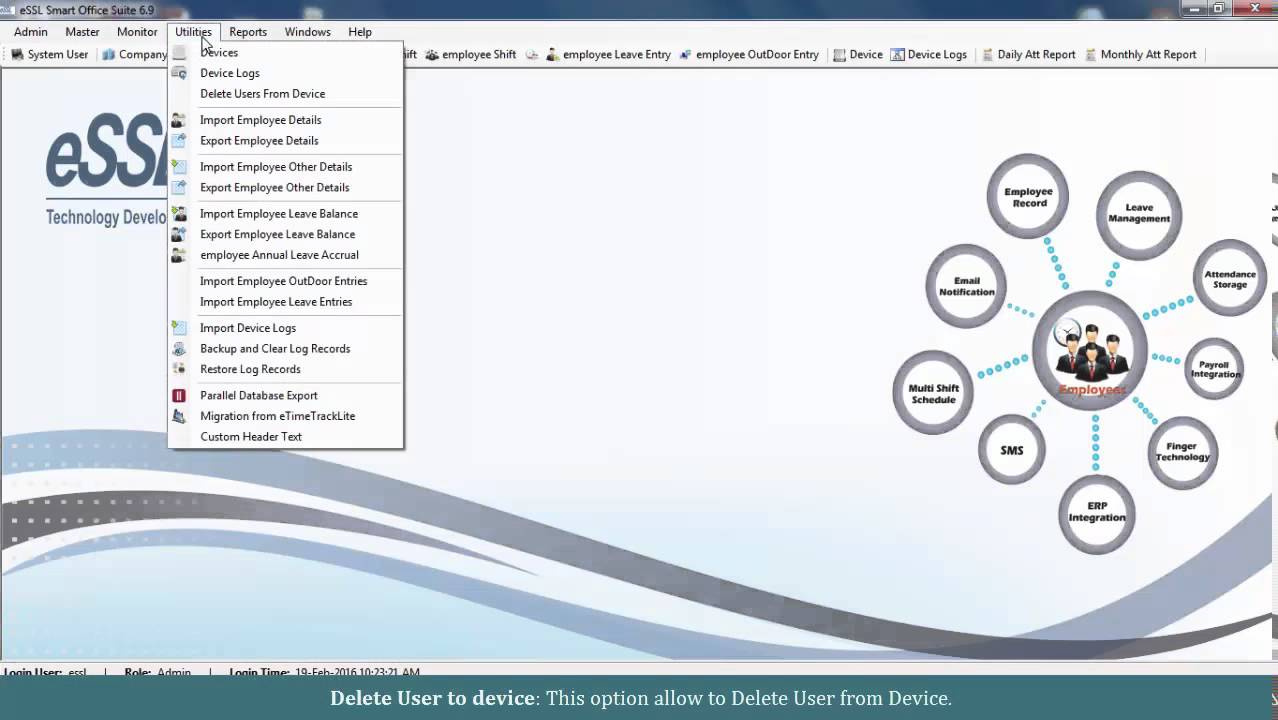Open the Reports menu
Image resolution: width=1278 pixels, height=720 pixels.
coord(248,32)
